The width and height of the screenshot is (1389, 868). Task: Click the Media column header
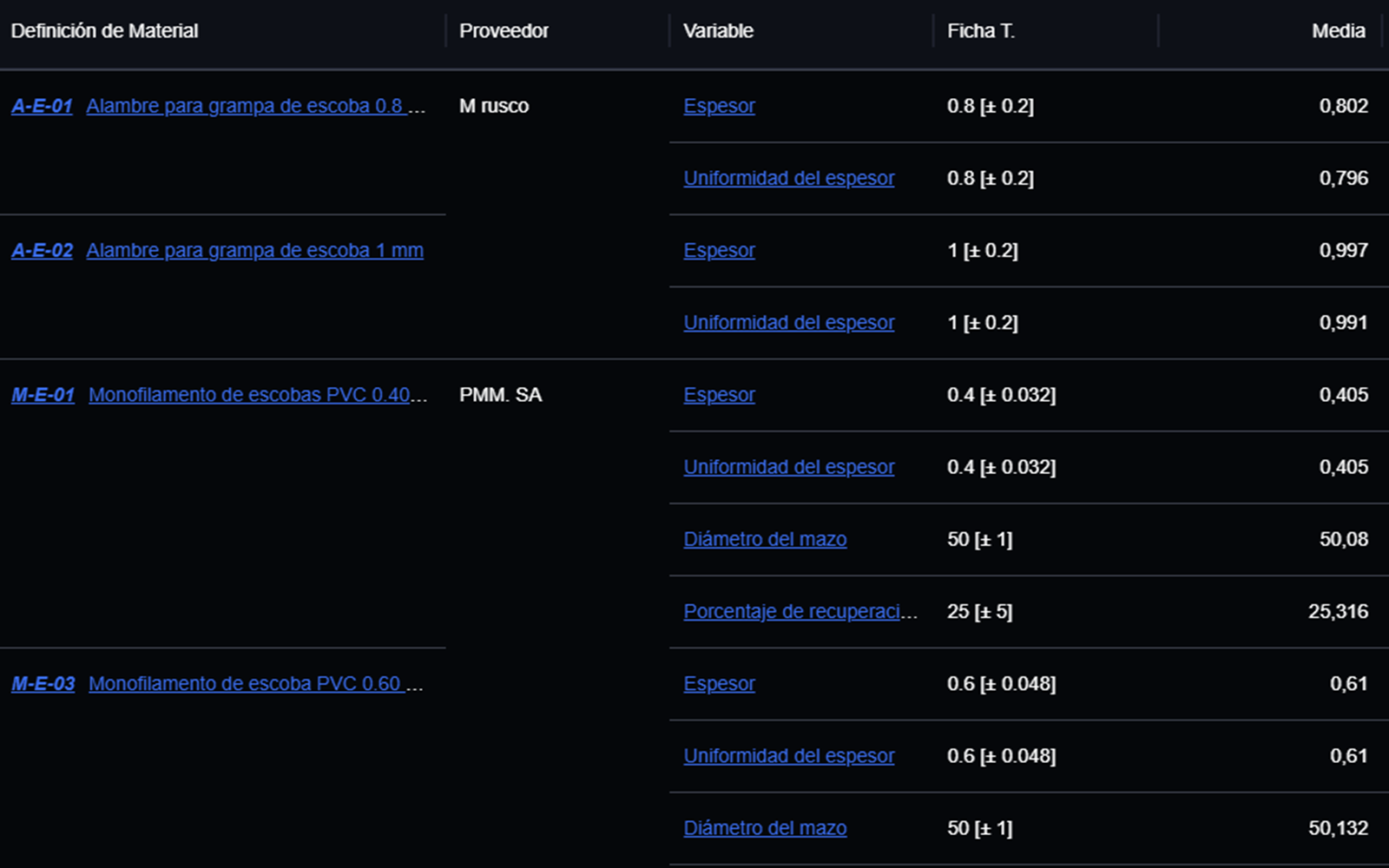[1338, 31]
